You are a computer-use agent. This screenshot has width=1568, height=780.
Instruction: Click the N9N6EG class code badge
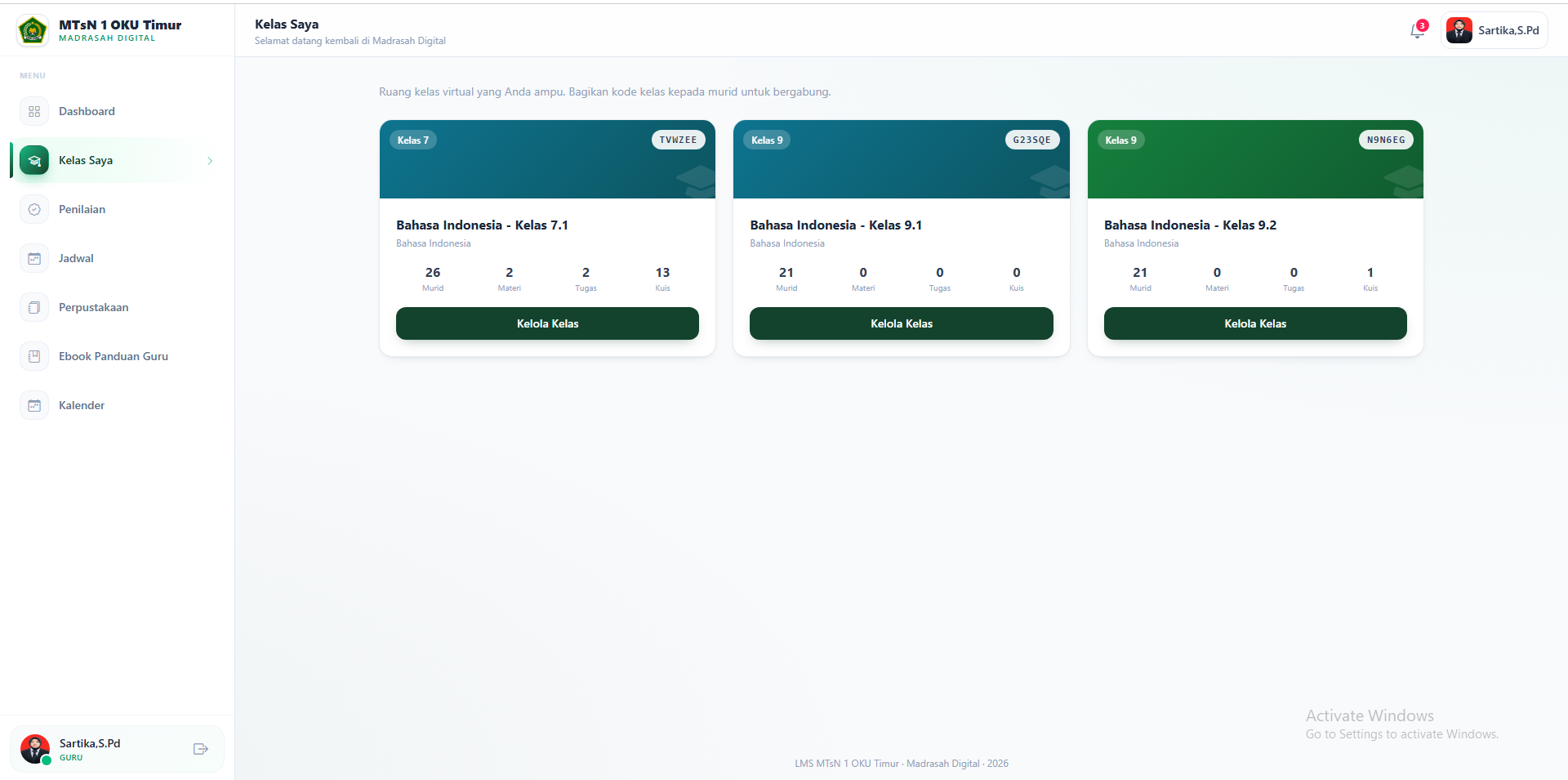[1386, 140]
